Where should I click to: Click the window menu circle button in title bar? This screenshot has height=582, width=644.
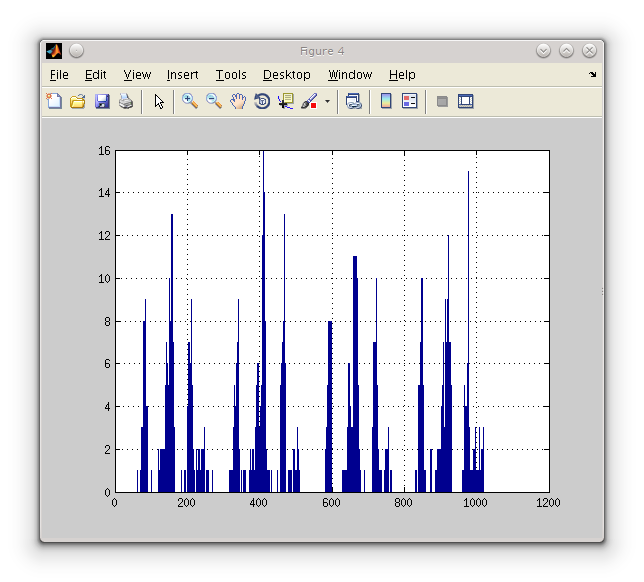77,51
